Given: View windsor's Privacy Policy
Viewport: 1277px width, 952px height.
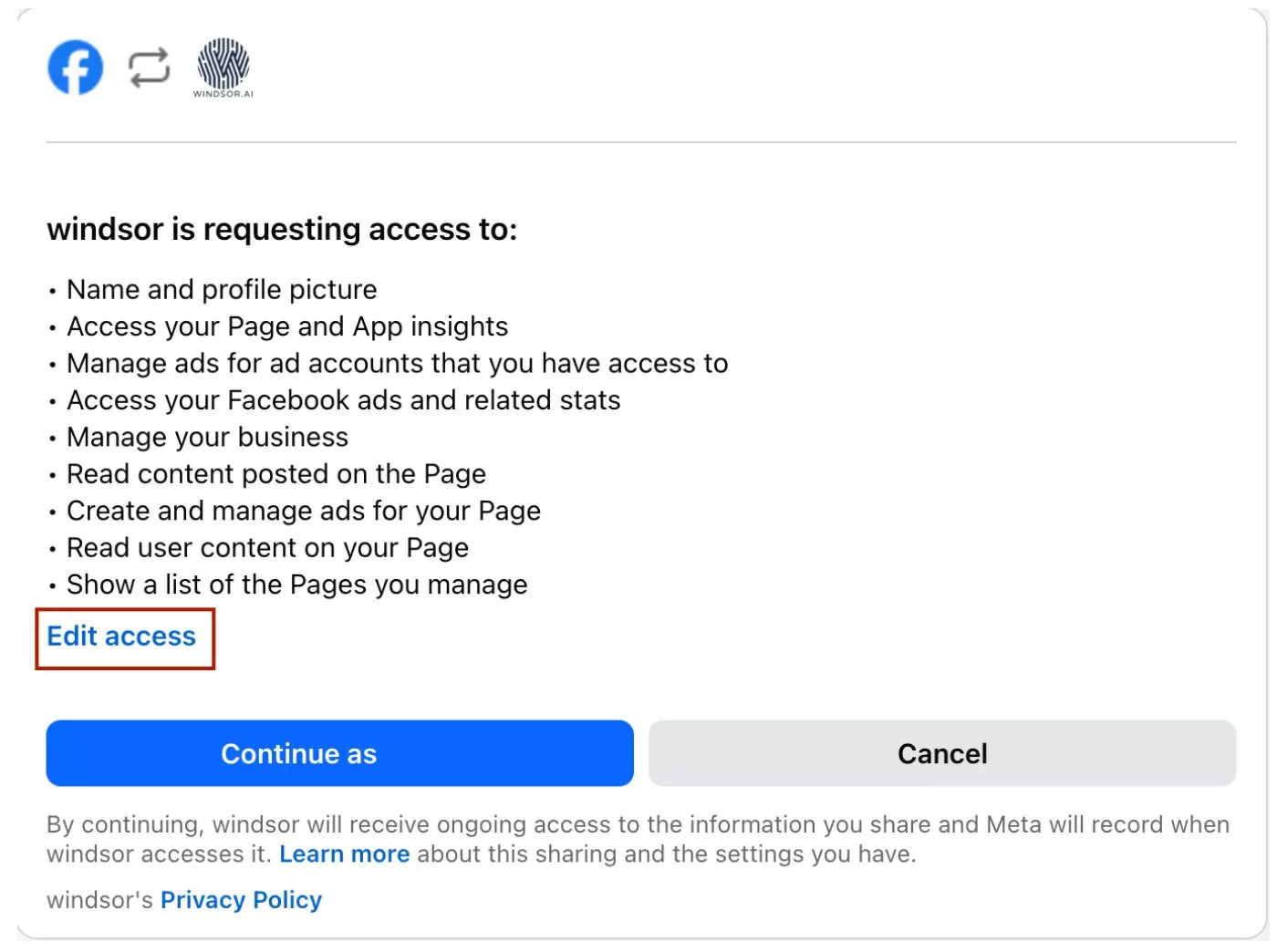Looking at the screenshot, I should 241,900.
